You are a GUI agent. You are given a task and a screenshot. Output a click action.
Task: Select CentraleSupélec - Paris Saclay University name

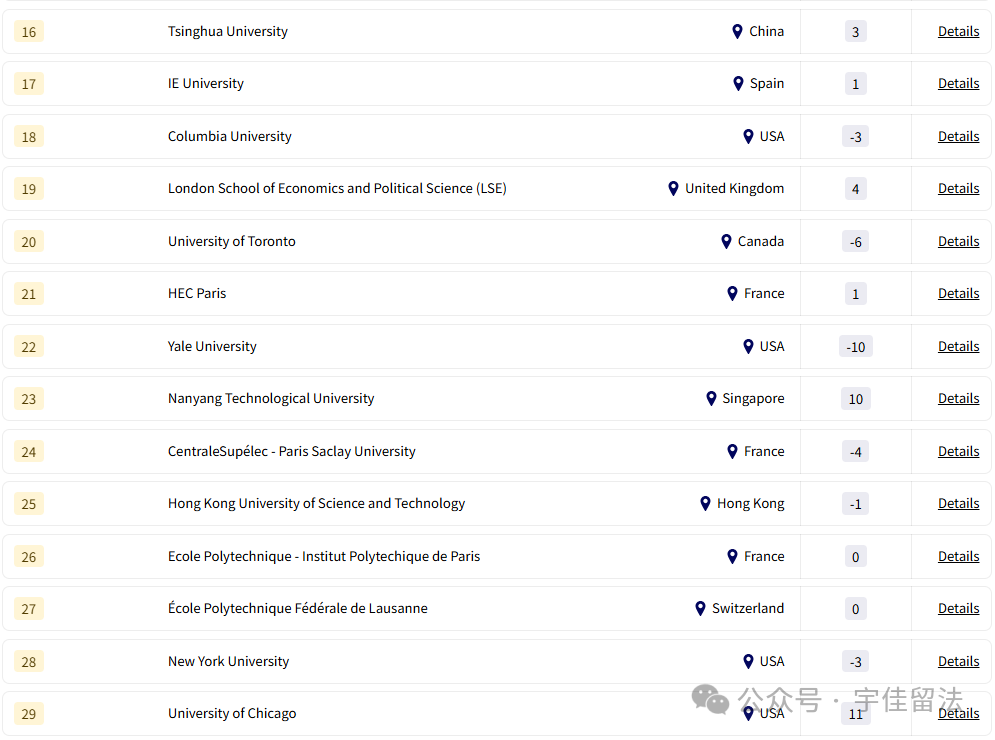pyautogui.click(x=292, y=451)
